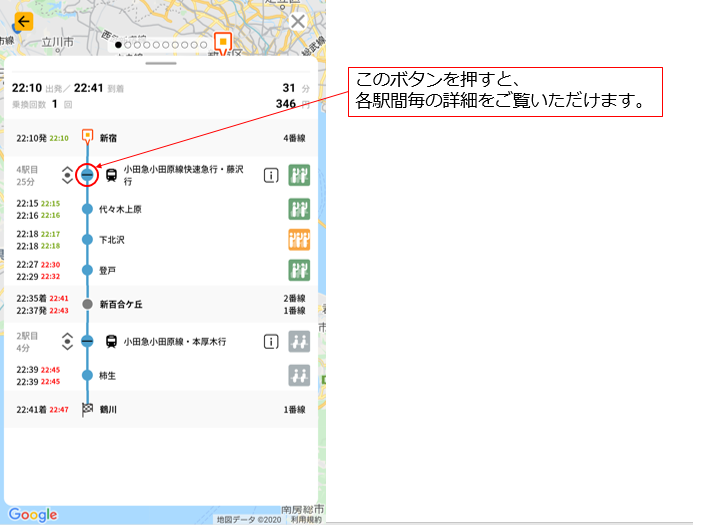The width and height of the screenshot is (701, 525).
Task: Click Google logo on the map
Action: pos(33,515)
